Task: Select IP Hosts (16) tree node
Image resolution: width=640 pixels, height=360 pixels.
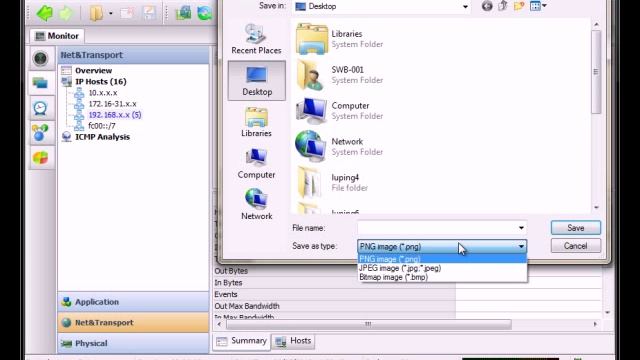Action: click(101, 82)
